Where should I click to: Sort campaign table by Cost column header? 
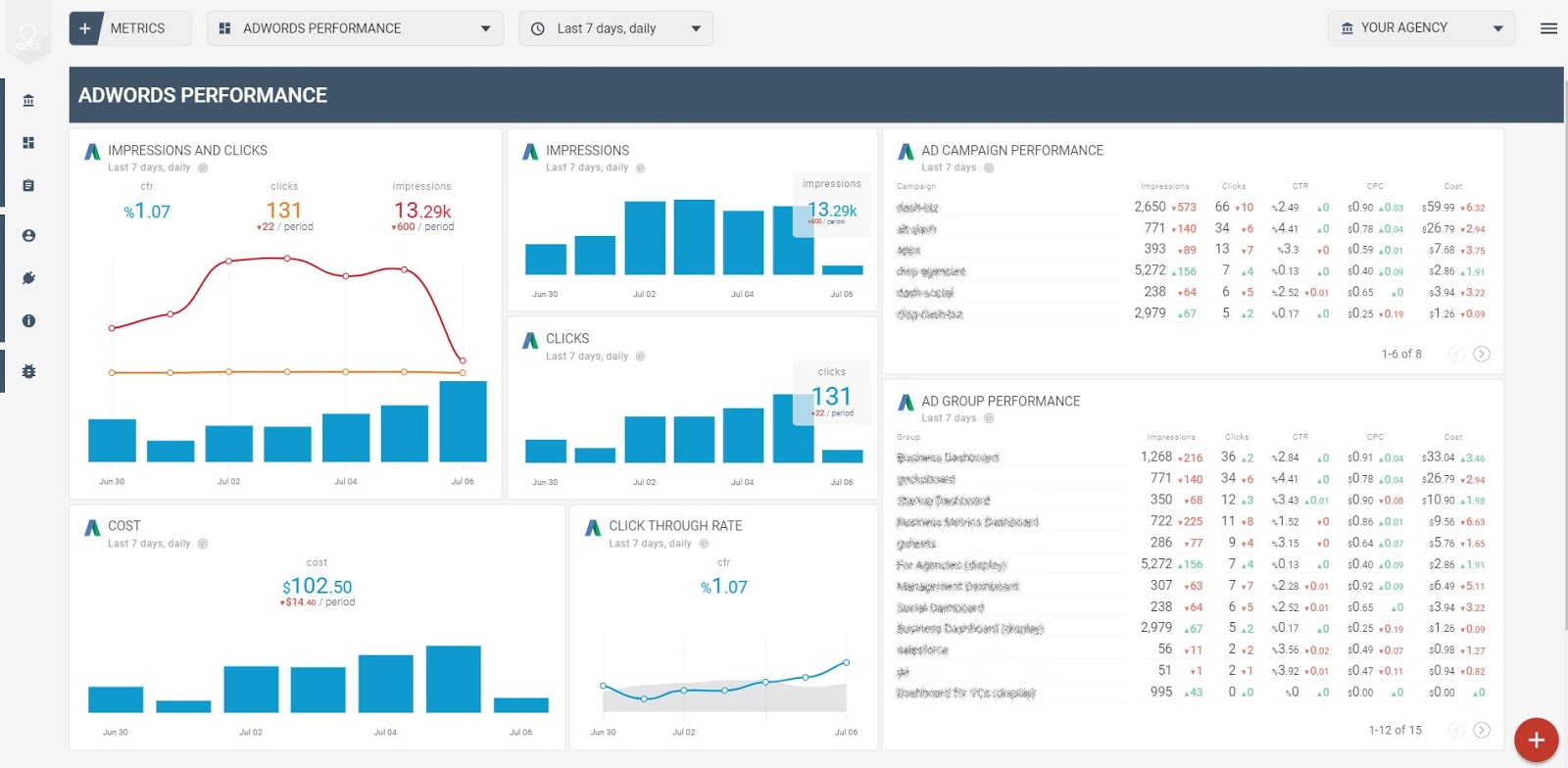pos(1453,186)
